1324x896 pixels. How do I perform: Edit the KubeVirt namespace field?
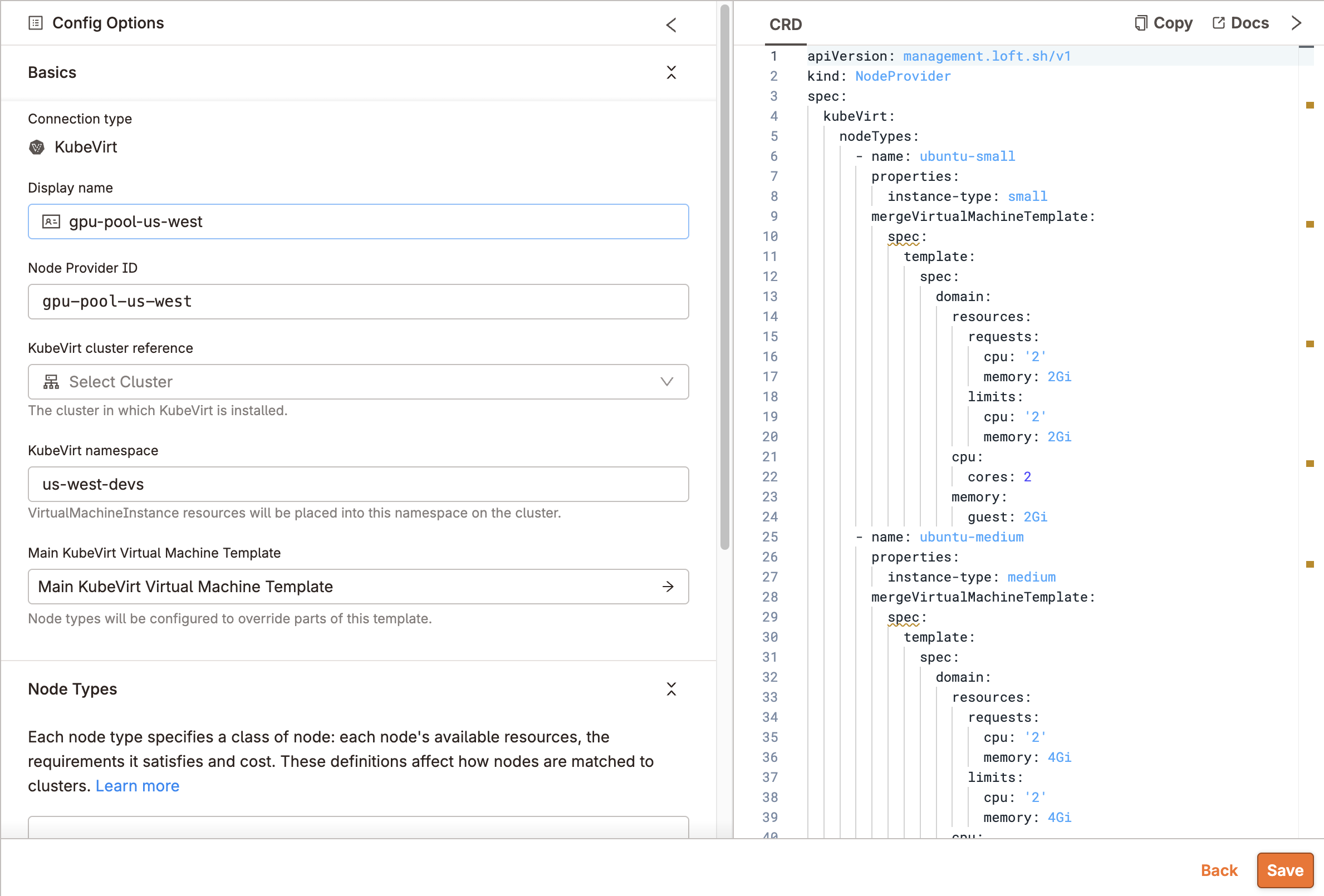coord(359,484)
